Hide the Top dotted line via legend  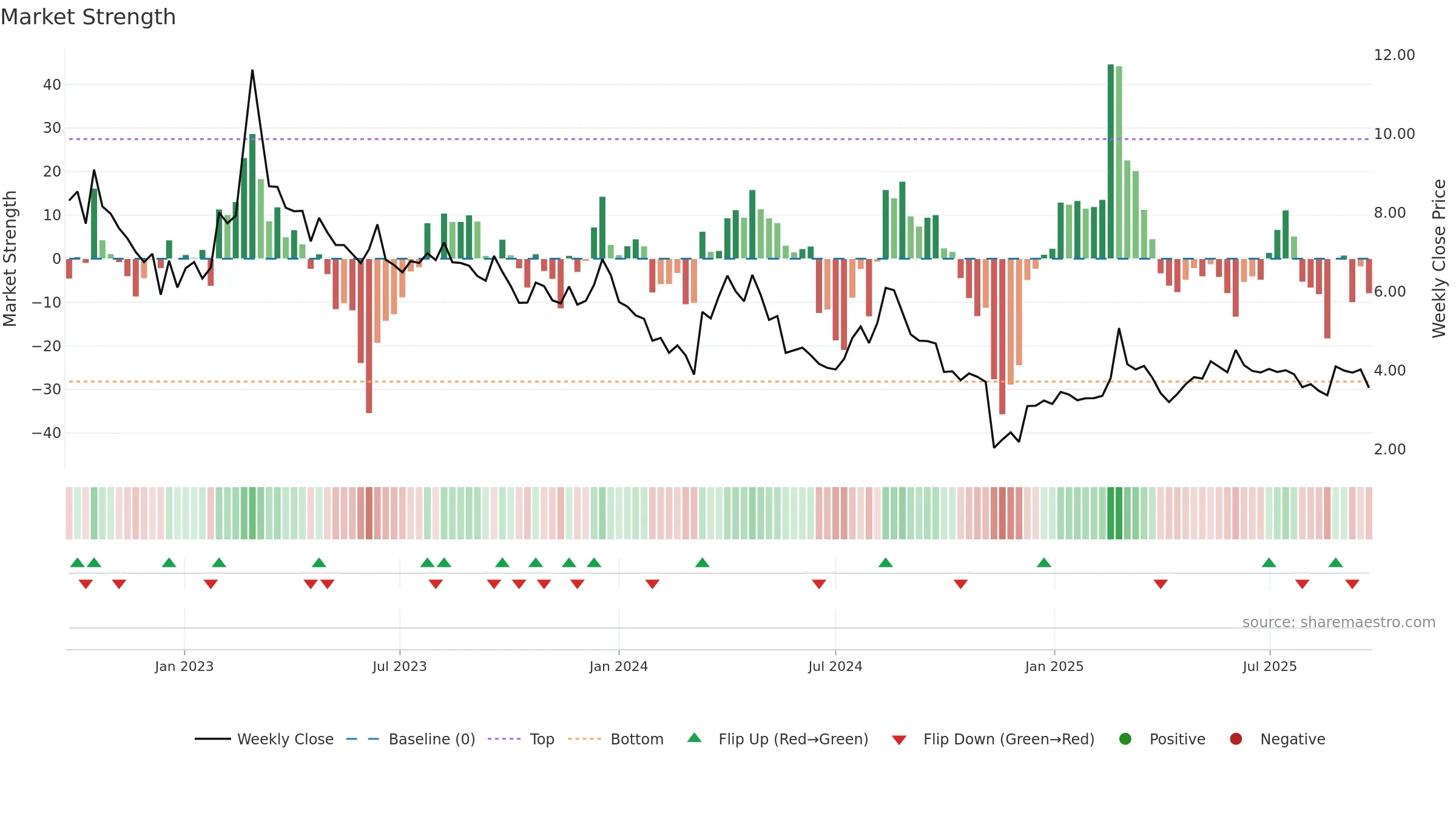click(521, 739)
